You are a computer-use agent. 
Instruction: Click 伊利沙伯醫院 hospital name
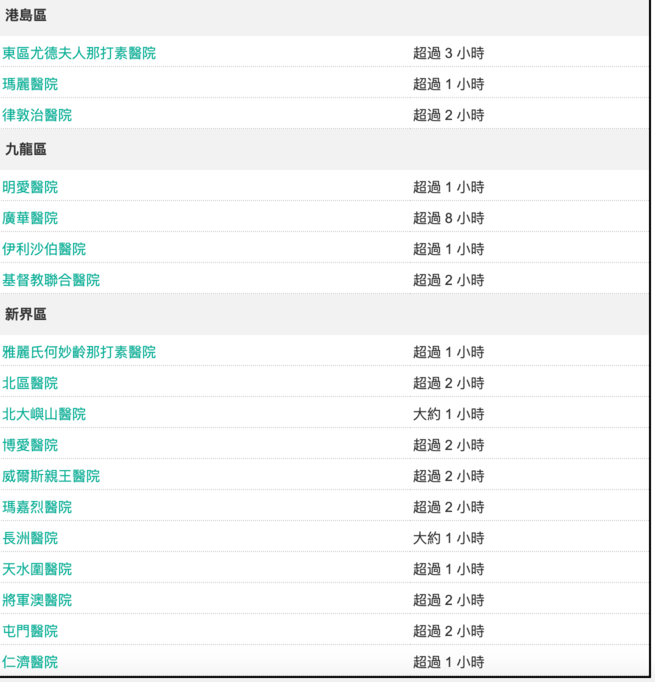click(x=44, y=249)
